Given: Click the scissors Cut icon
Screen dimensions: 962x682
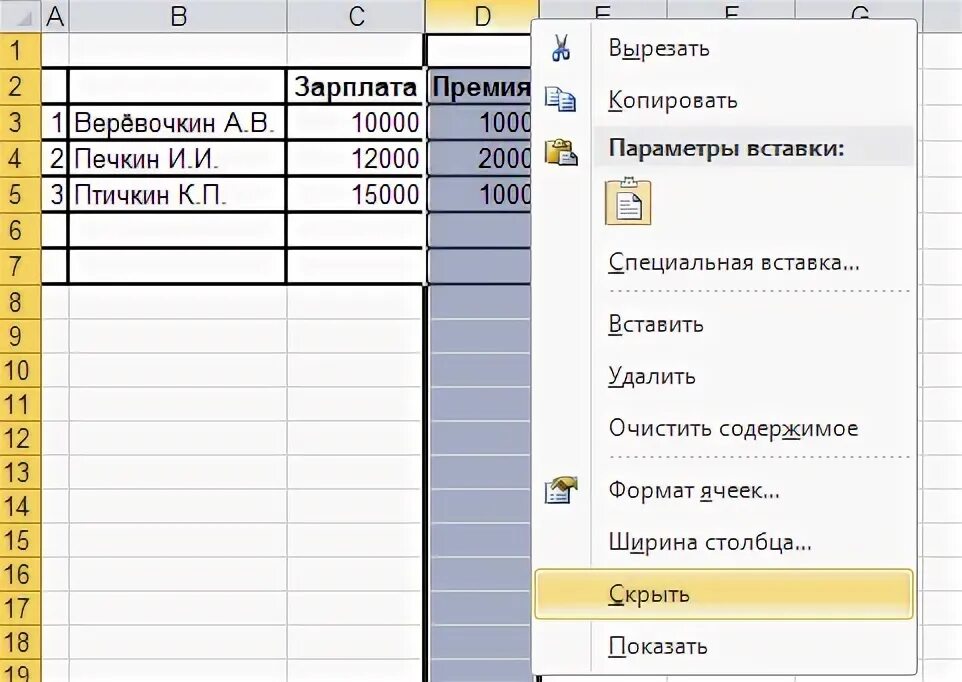Looking at the screenshot, I should point(560,47).
